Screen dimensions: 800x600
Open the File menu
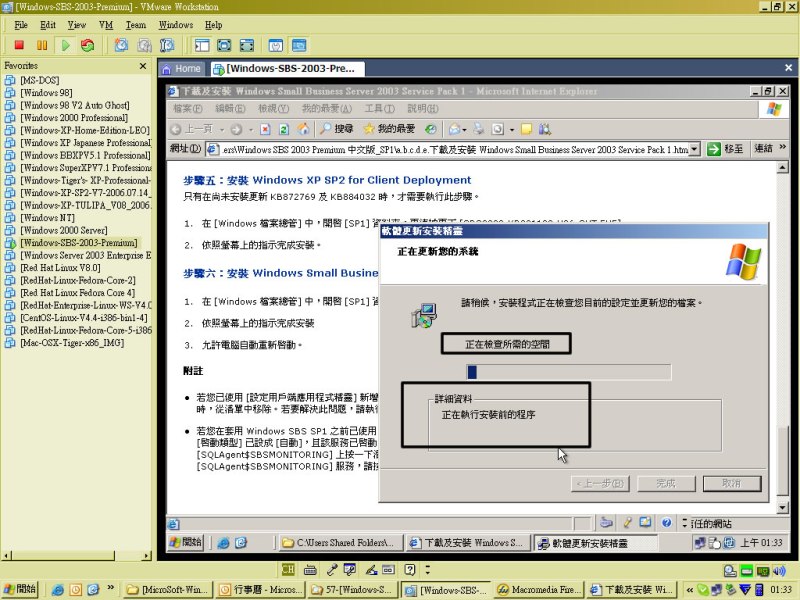click(21, 25)
